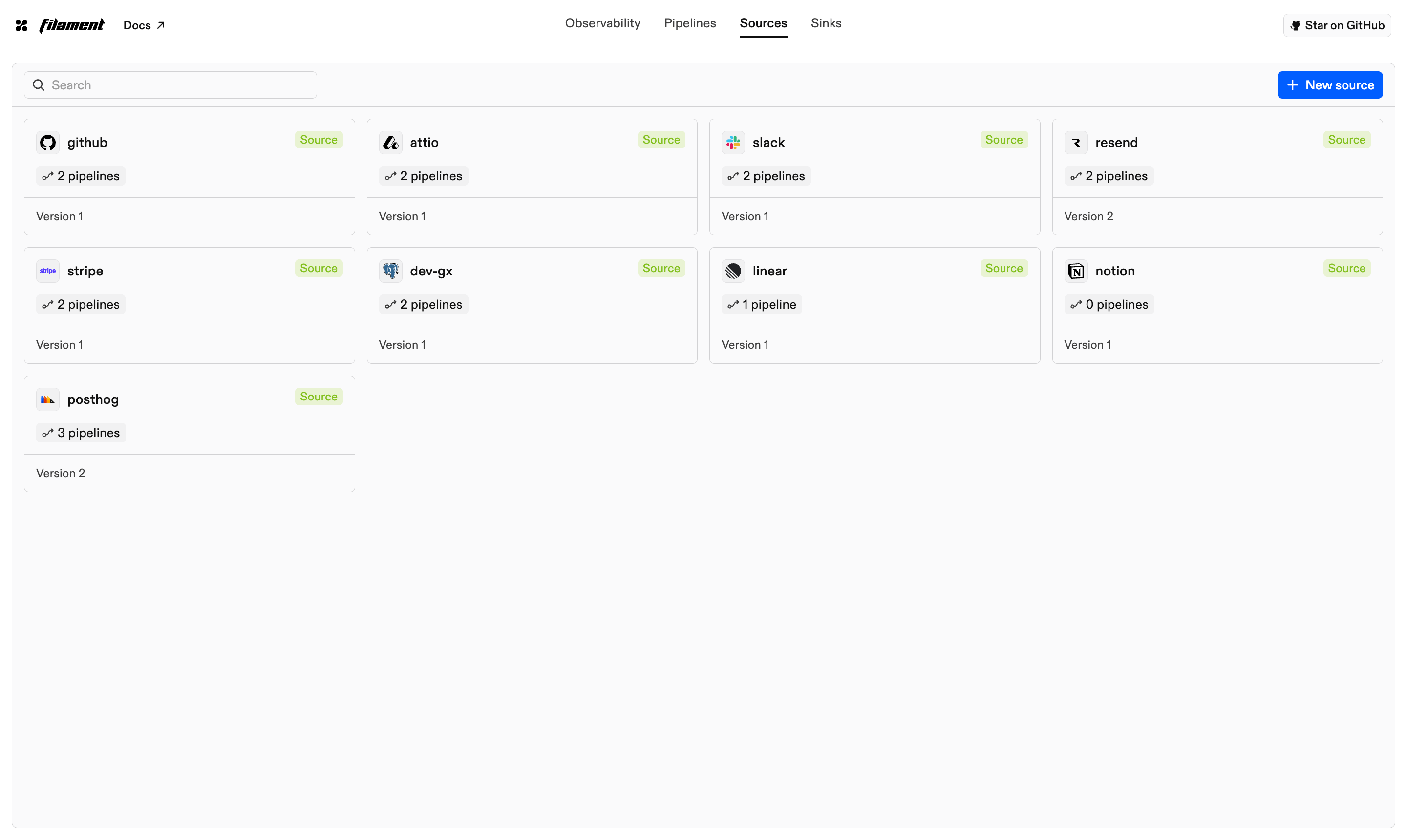1407x840 pixels.
Task: Click the Source badge on github card
Action: point(319,140)
